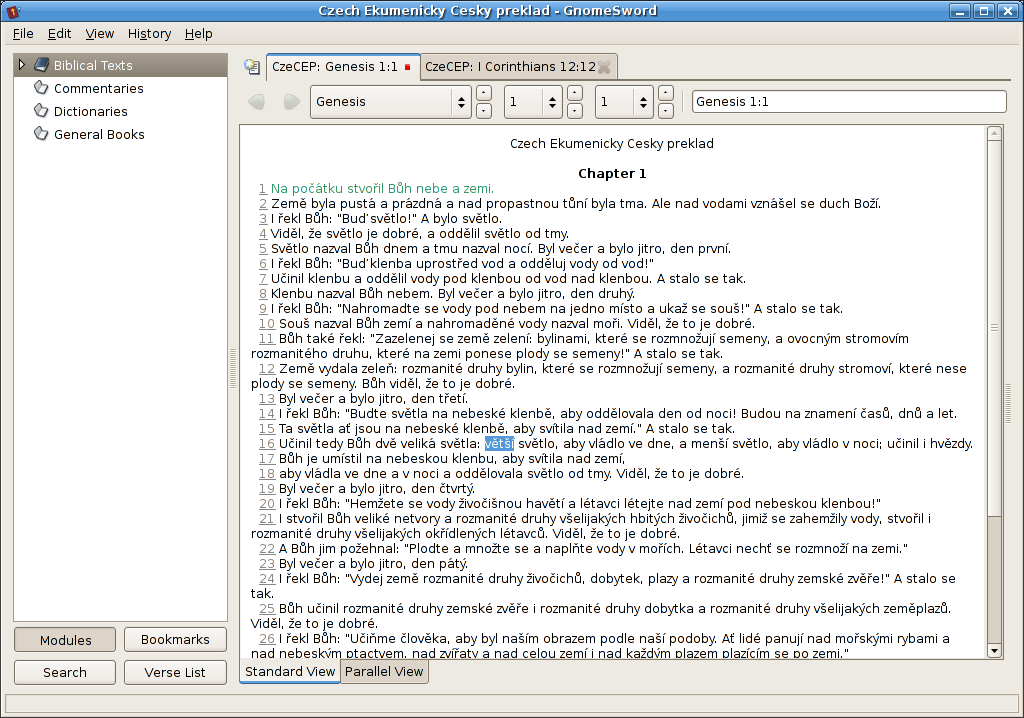Step to next book with up arrow
The height and width of the screenshot is (718, 1024).
tap(484, 93)
